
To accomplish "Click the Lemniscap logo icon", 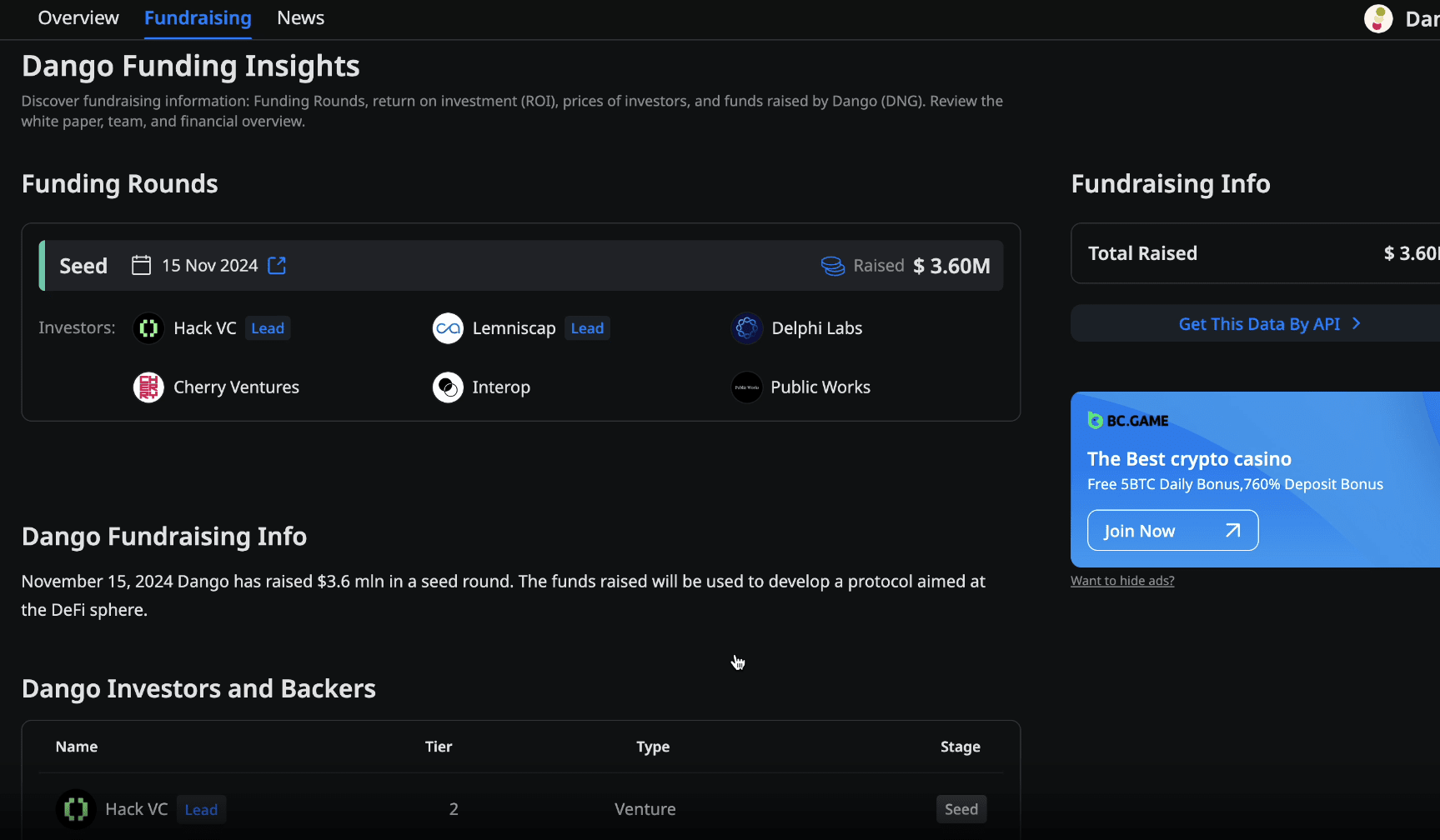I will coord(448,328).
